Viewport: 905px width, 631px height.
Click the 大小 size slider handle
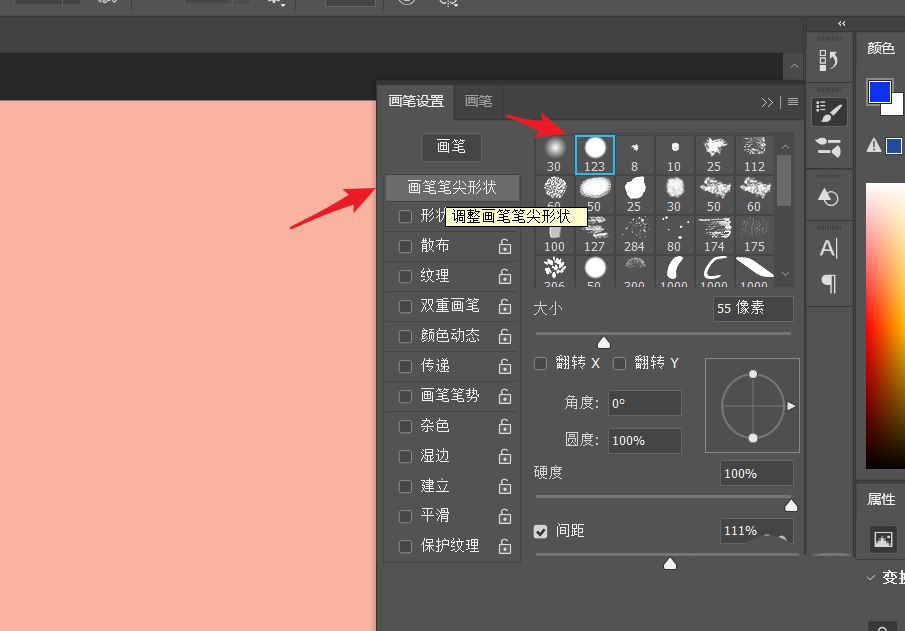[604, 343]
